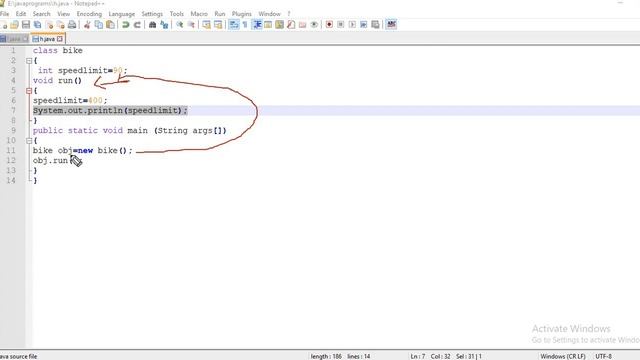Image resolution: width=640 pixels, height=360 pixels.
Task: Click 'length : 186' in status bar
Action: (326, 356)
